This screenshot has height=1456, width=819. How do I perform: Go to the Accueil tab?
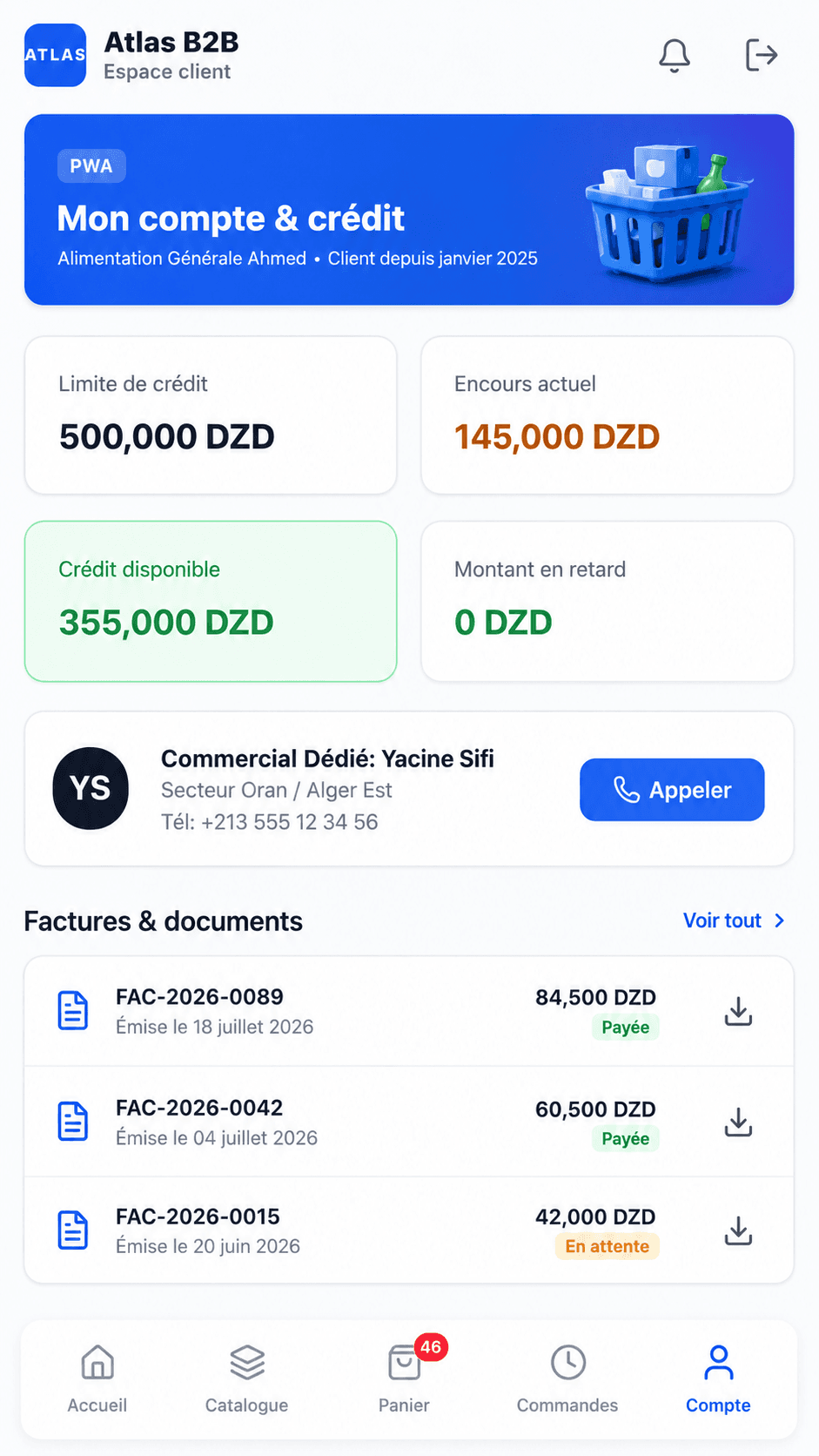[97, 1379]
